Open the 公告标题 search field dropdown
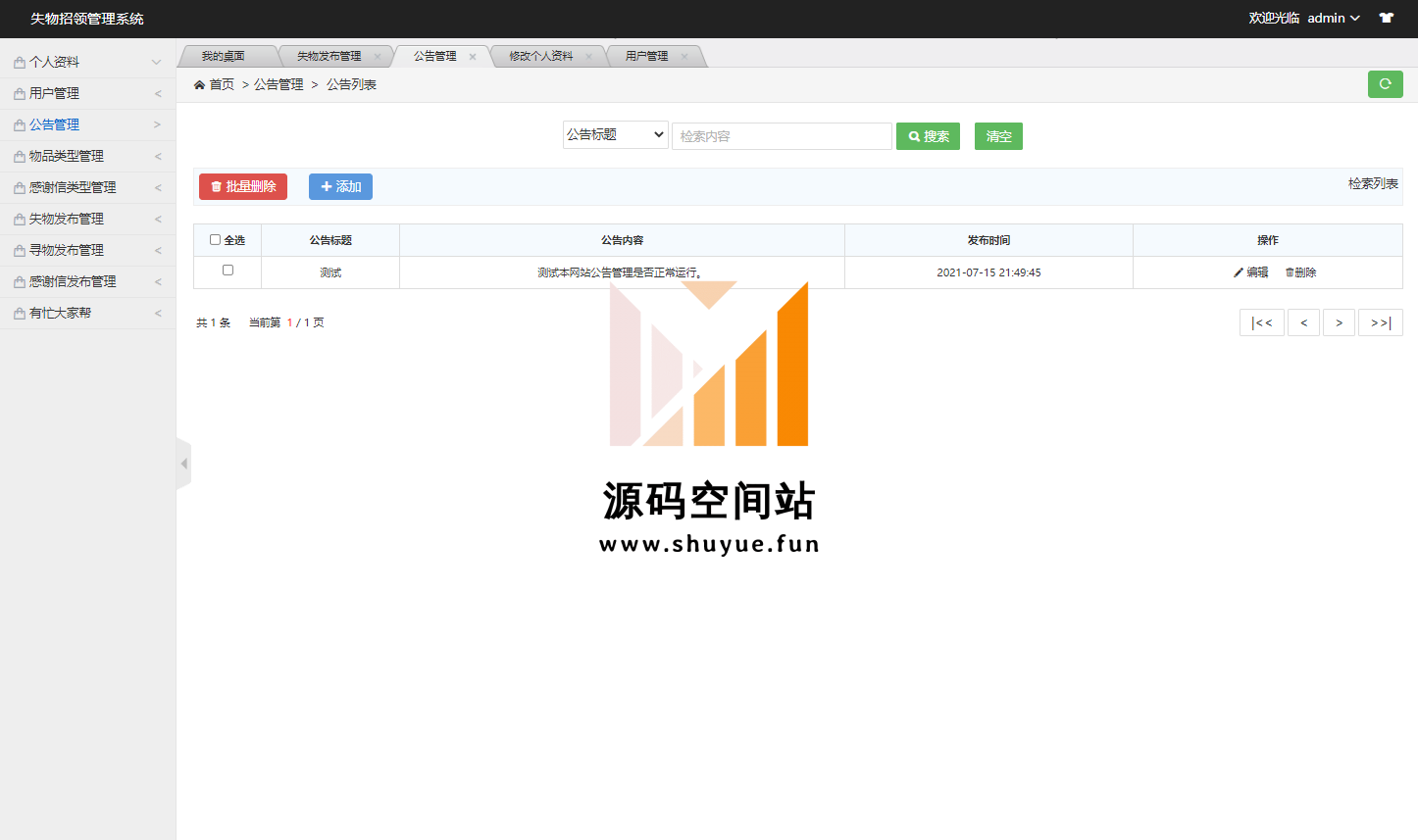Screen dimensions: 1418x840 616,134
